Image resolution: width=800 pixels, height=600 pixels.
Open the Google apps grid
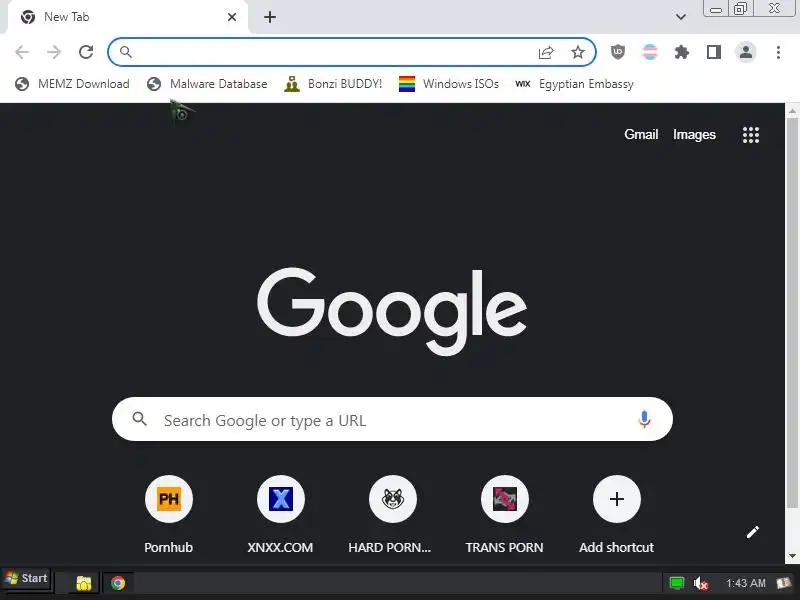coord(751,135)
